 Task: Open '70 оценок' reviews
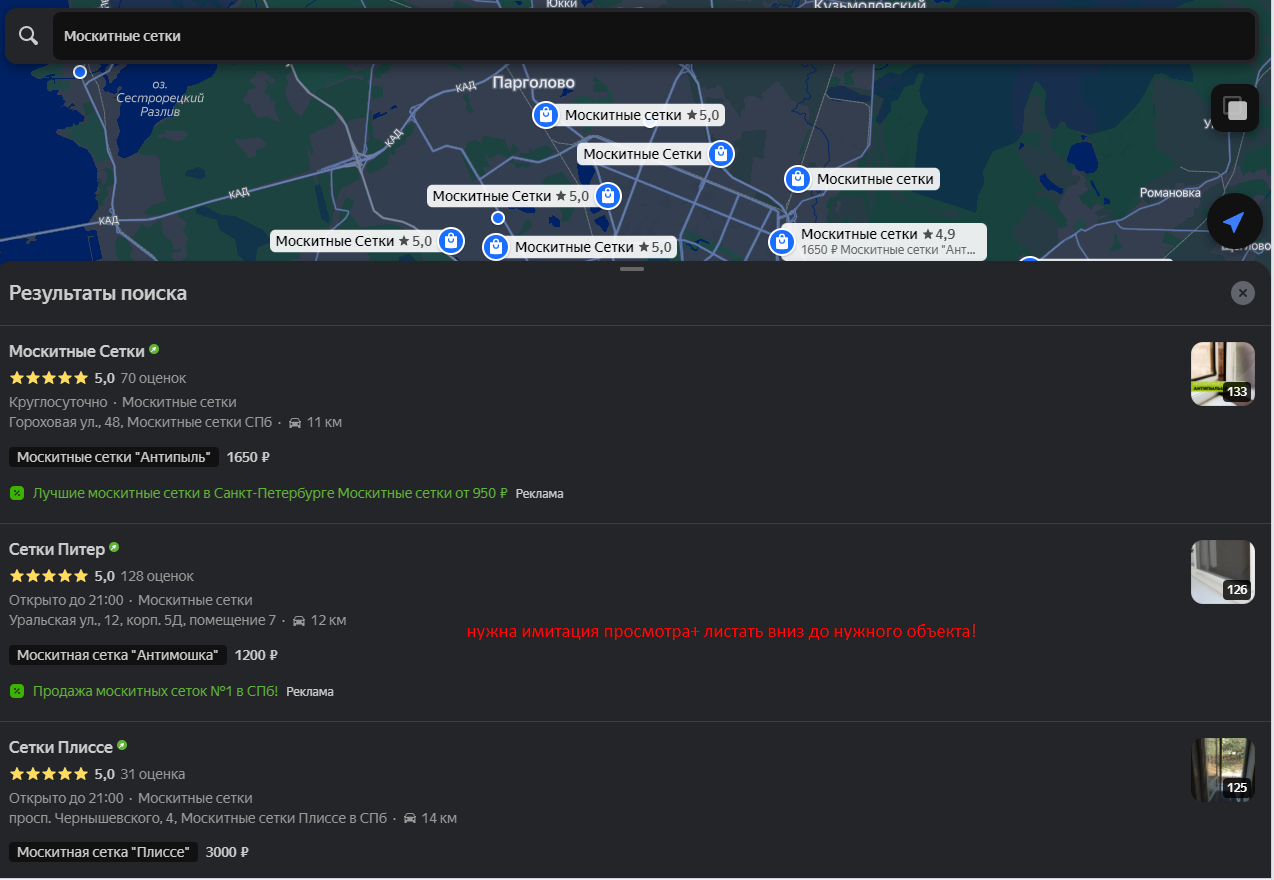[153, 378]
